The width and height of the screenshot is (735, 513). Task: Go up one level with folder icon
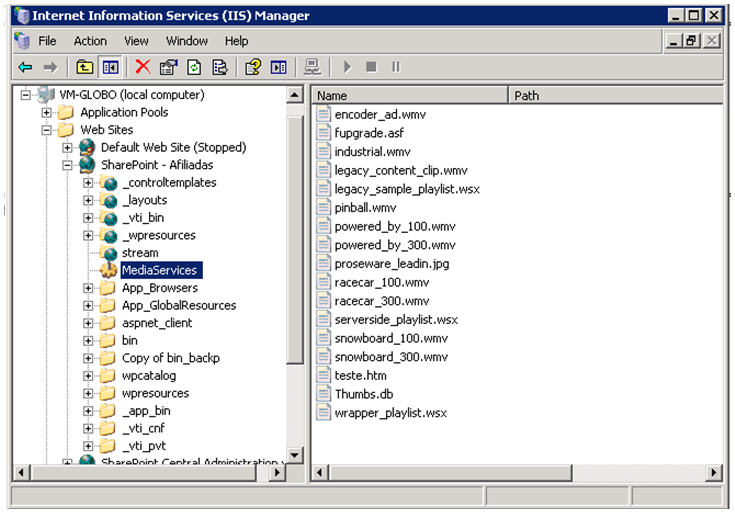(x=84, y=68)
